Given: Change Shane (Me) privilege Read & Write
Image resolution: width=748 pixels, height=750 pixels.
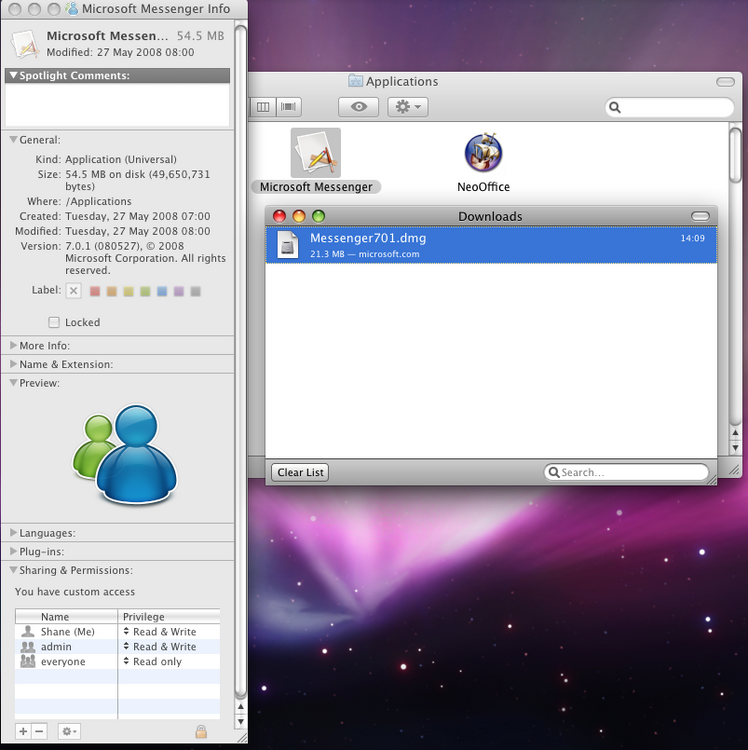Looking at the screenshot, I should [x=160, y=632].
